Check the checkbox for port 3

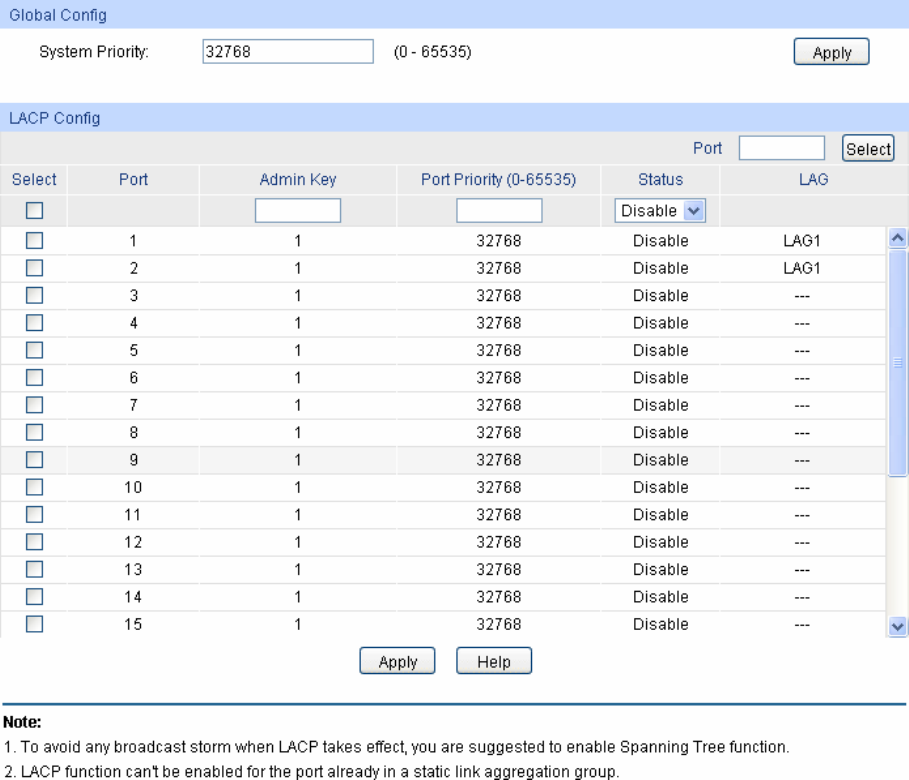click(x=35, y=296)
